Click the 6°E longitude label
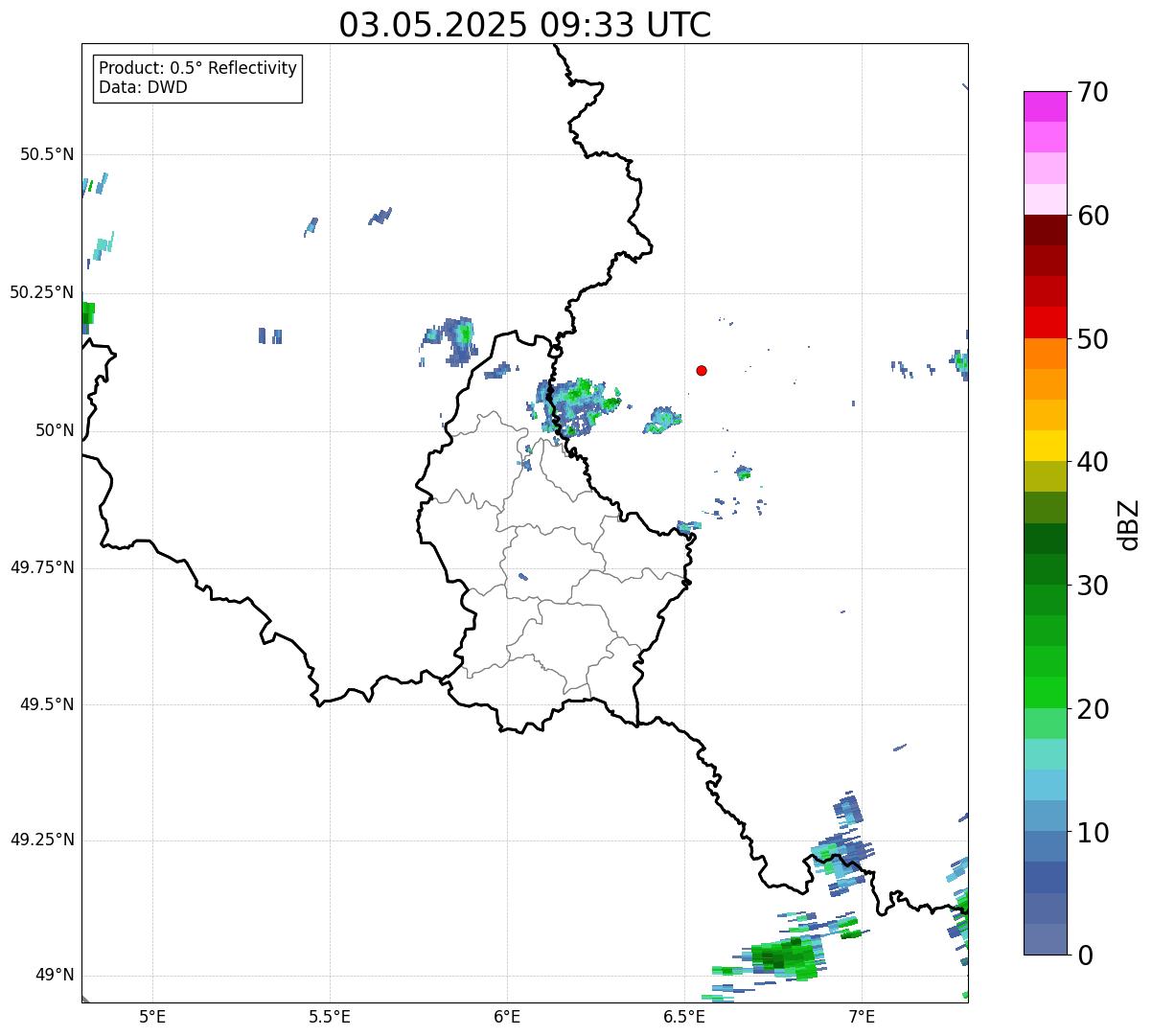 pyautogui.click(x=507, y=1016)
